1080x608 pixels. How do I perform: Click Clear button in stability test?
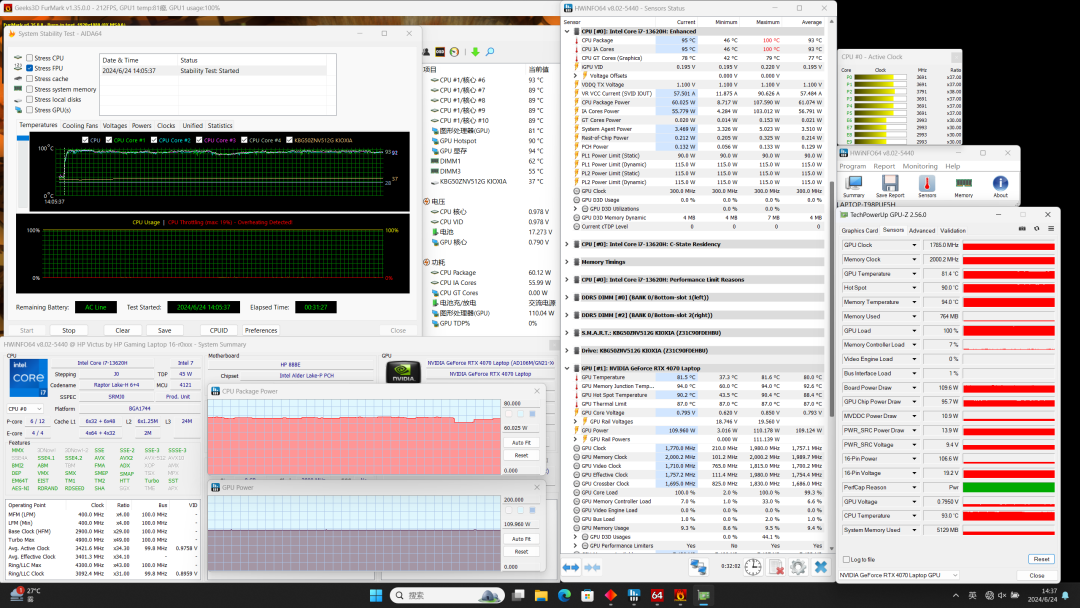tap(123, 331)
